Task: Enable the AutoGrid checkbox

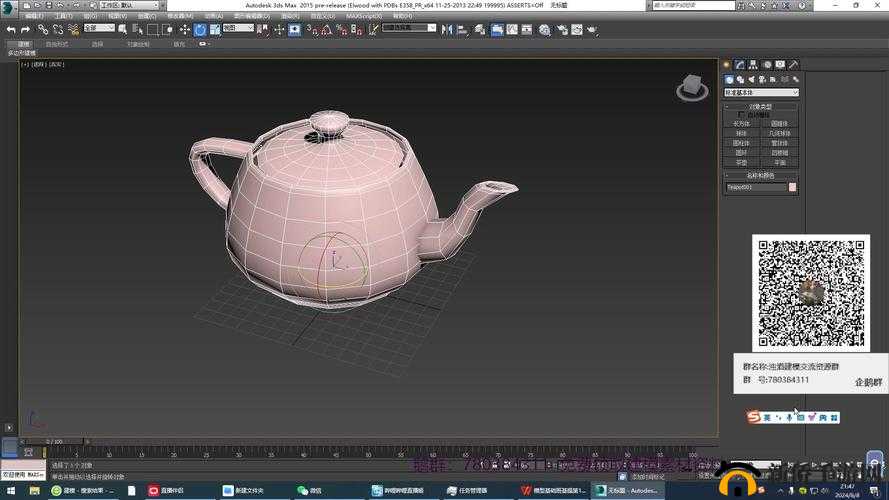Action: 742,115
